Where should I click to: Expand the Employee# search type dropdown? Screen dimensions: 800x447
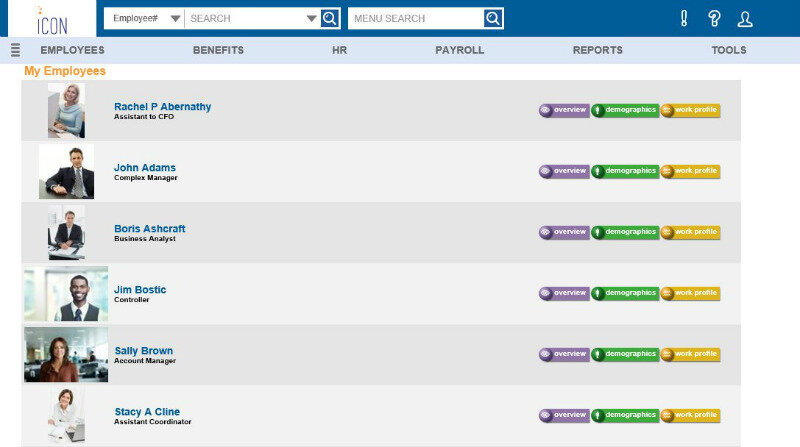point(145,18)
